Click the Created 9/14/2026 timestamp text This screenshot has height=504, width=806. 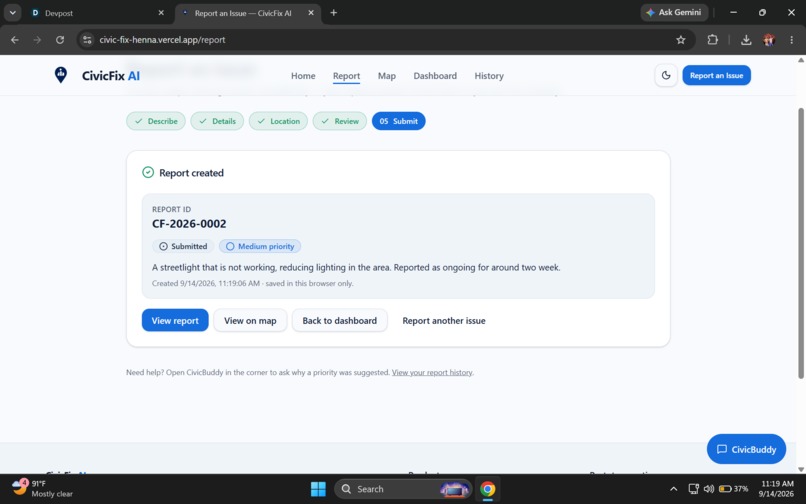[x=252, y=283]
